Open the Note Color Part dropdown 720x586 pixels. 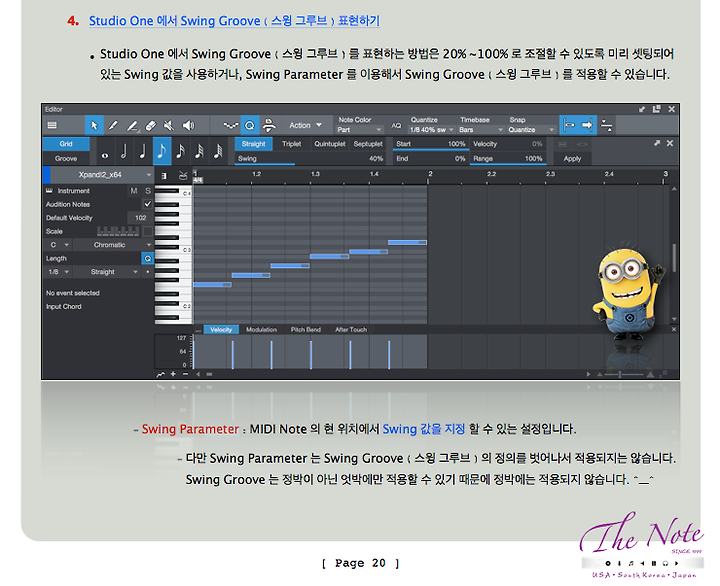click(359, 130)
